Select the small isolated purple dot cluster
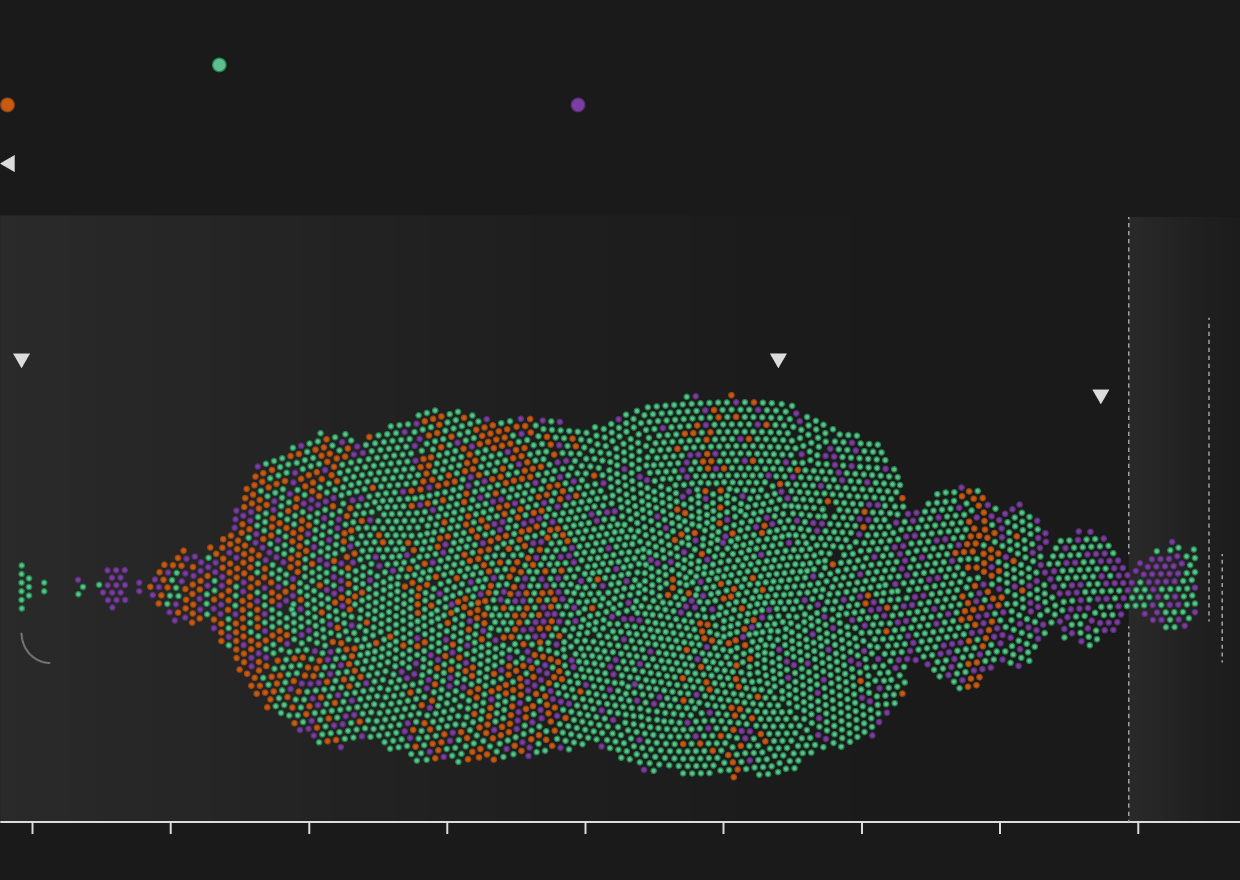Viewport: 1240px width, 880px height. pos(115,586)
